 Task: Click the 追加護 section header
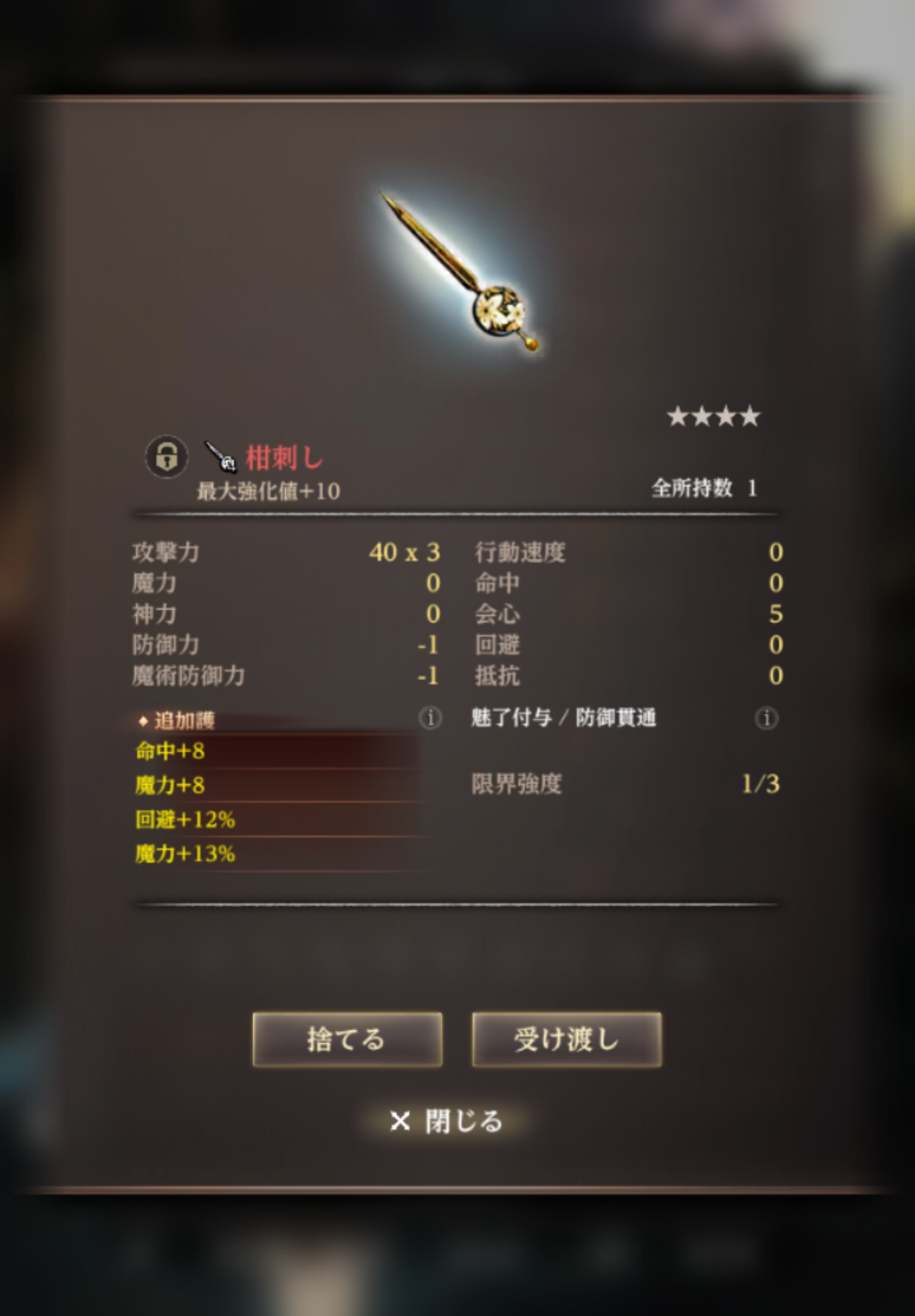click(177, 720)
